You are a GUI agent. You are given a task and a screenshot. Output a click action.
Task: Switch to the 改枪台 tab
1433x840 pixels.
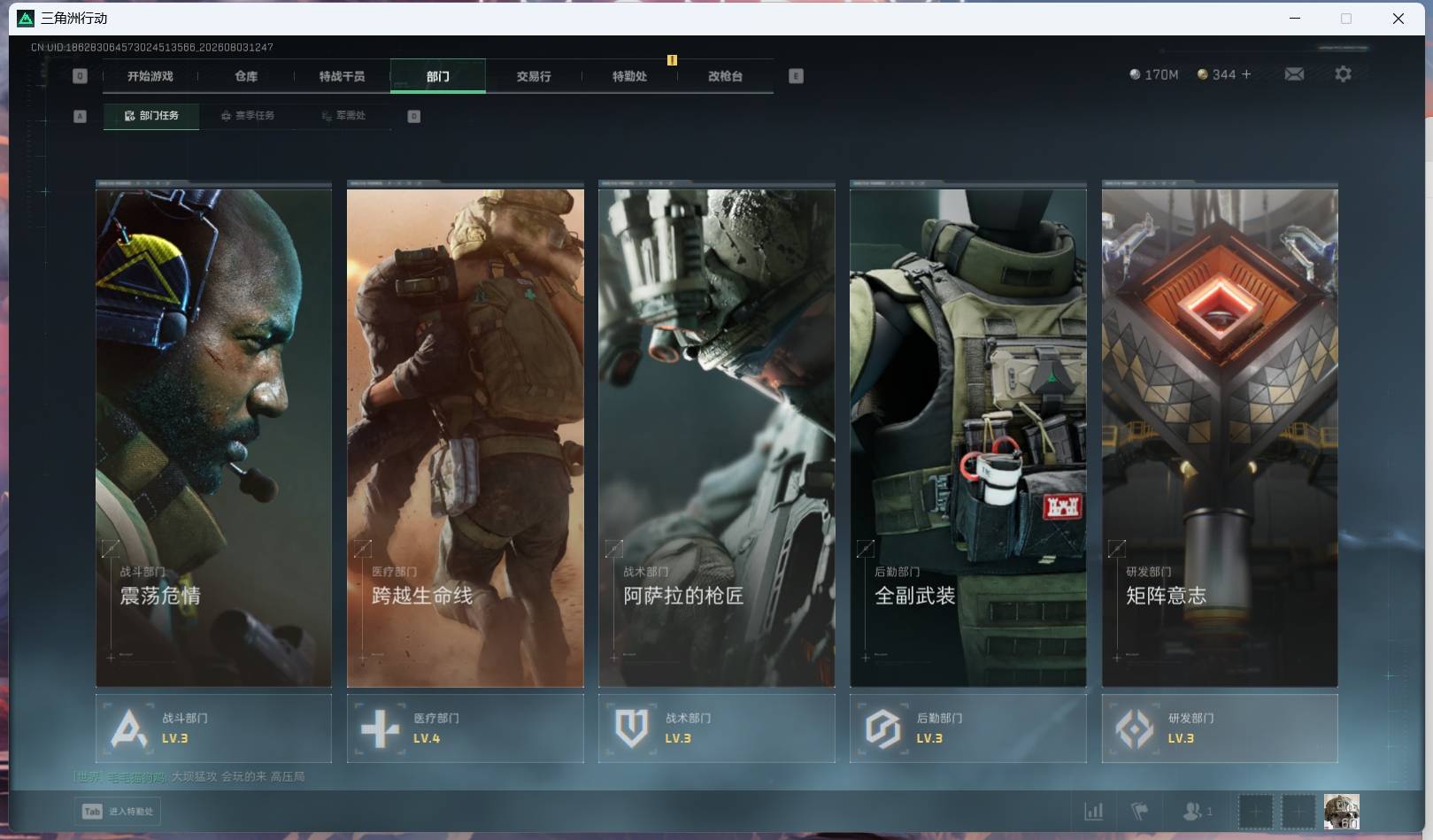coord(725,76)
